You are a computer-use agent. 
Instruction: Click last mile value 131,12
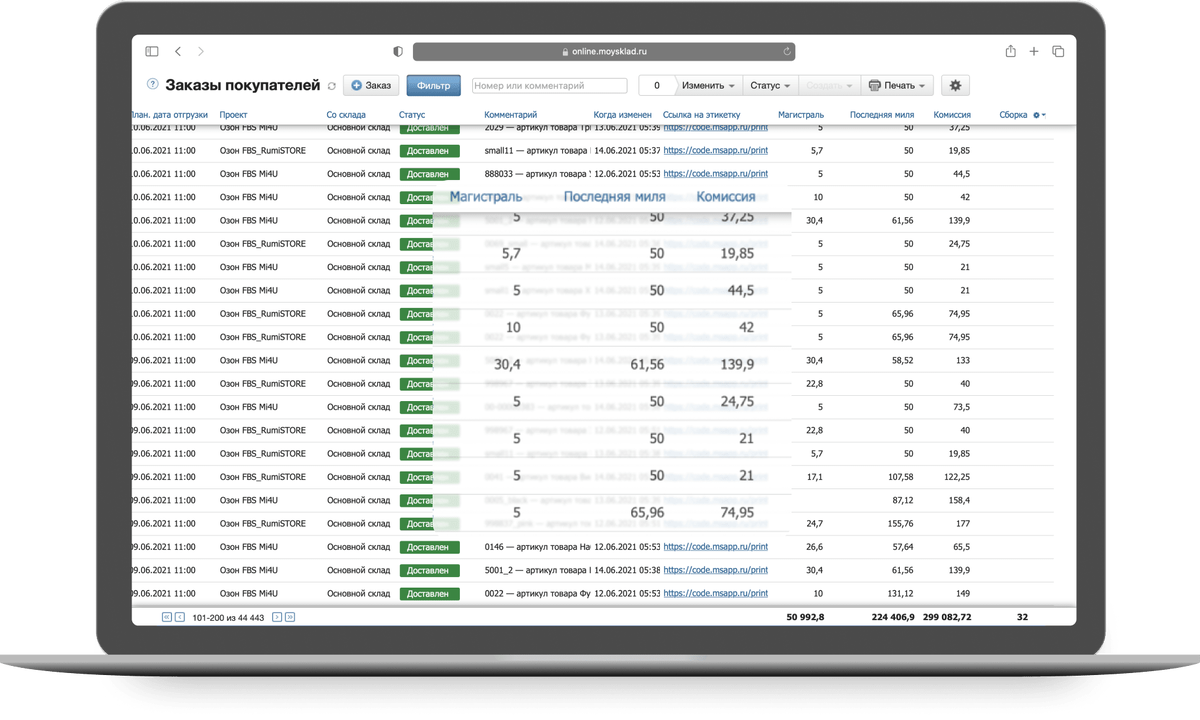(900, 594)
